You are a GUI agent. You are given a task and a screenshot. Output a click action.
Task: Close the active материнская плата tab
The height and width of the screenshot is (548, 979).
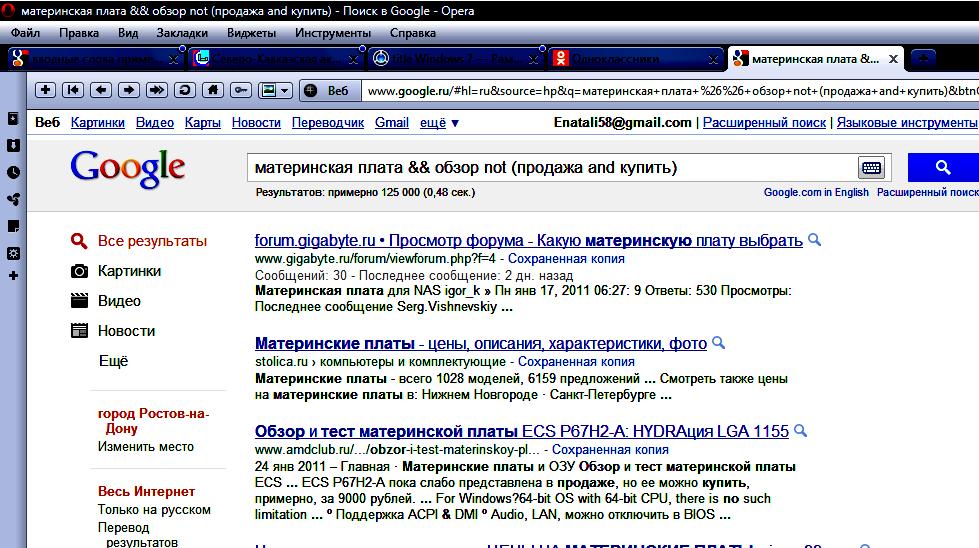[893, 59]
